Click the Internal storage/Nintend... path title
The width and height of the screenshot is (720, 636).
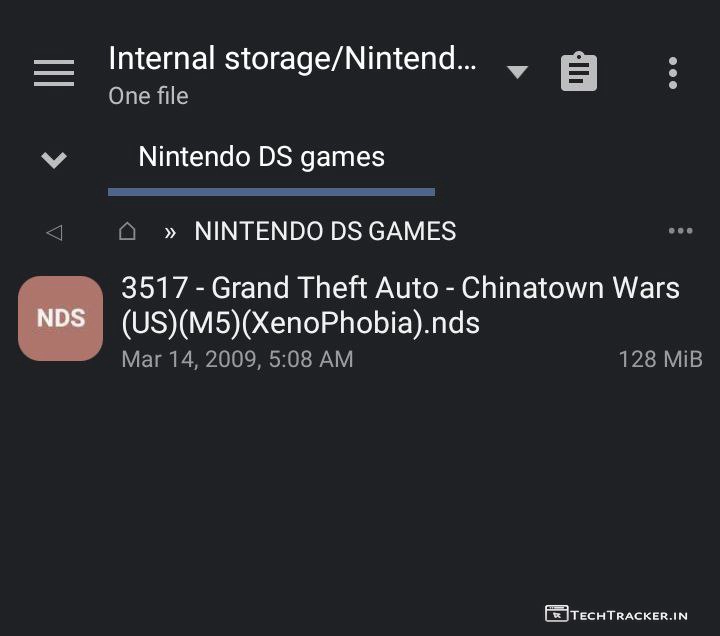(292, 59)
